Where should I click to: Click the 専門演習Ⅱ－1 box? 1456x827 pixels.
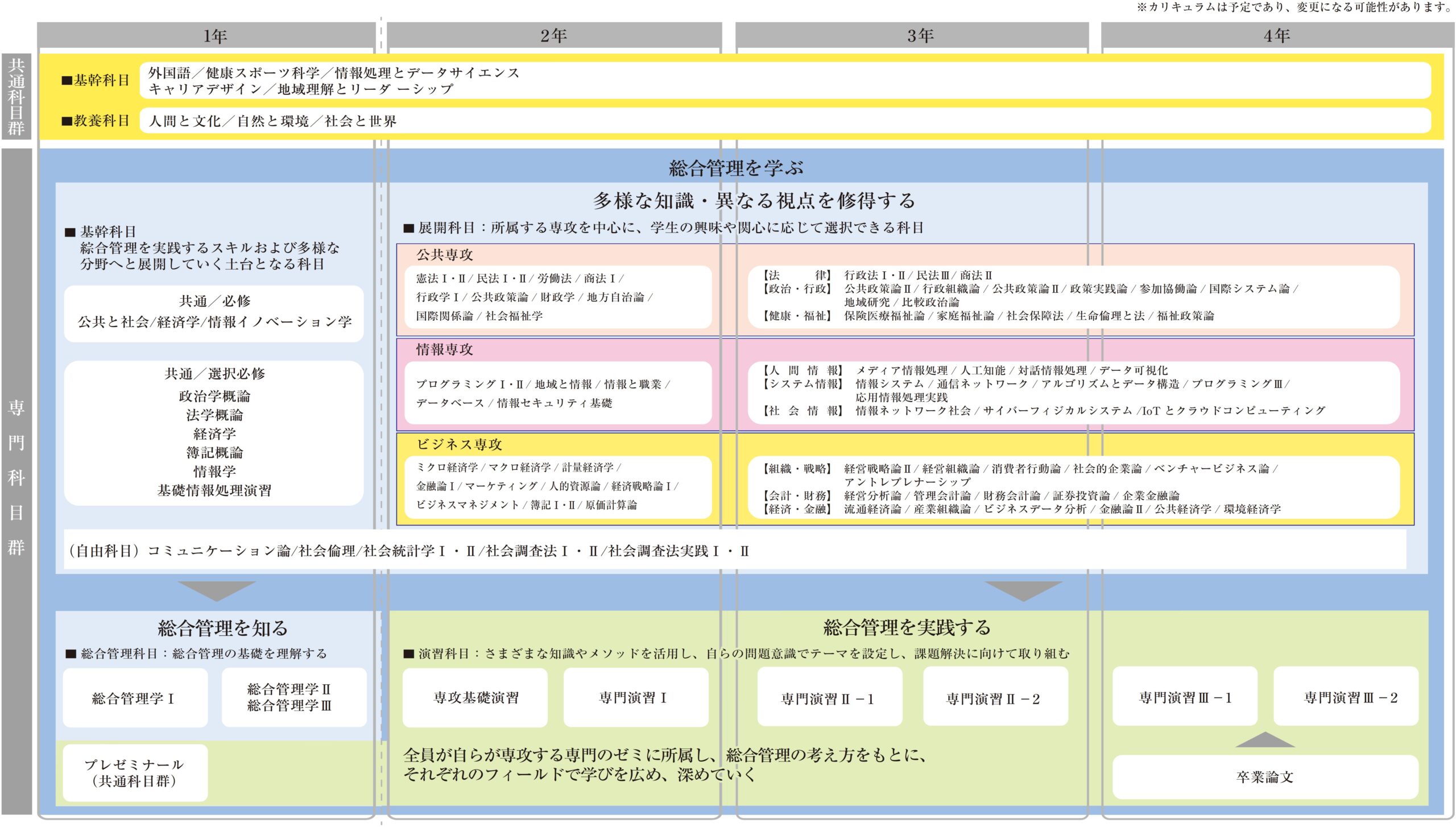point(830,697)
